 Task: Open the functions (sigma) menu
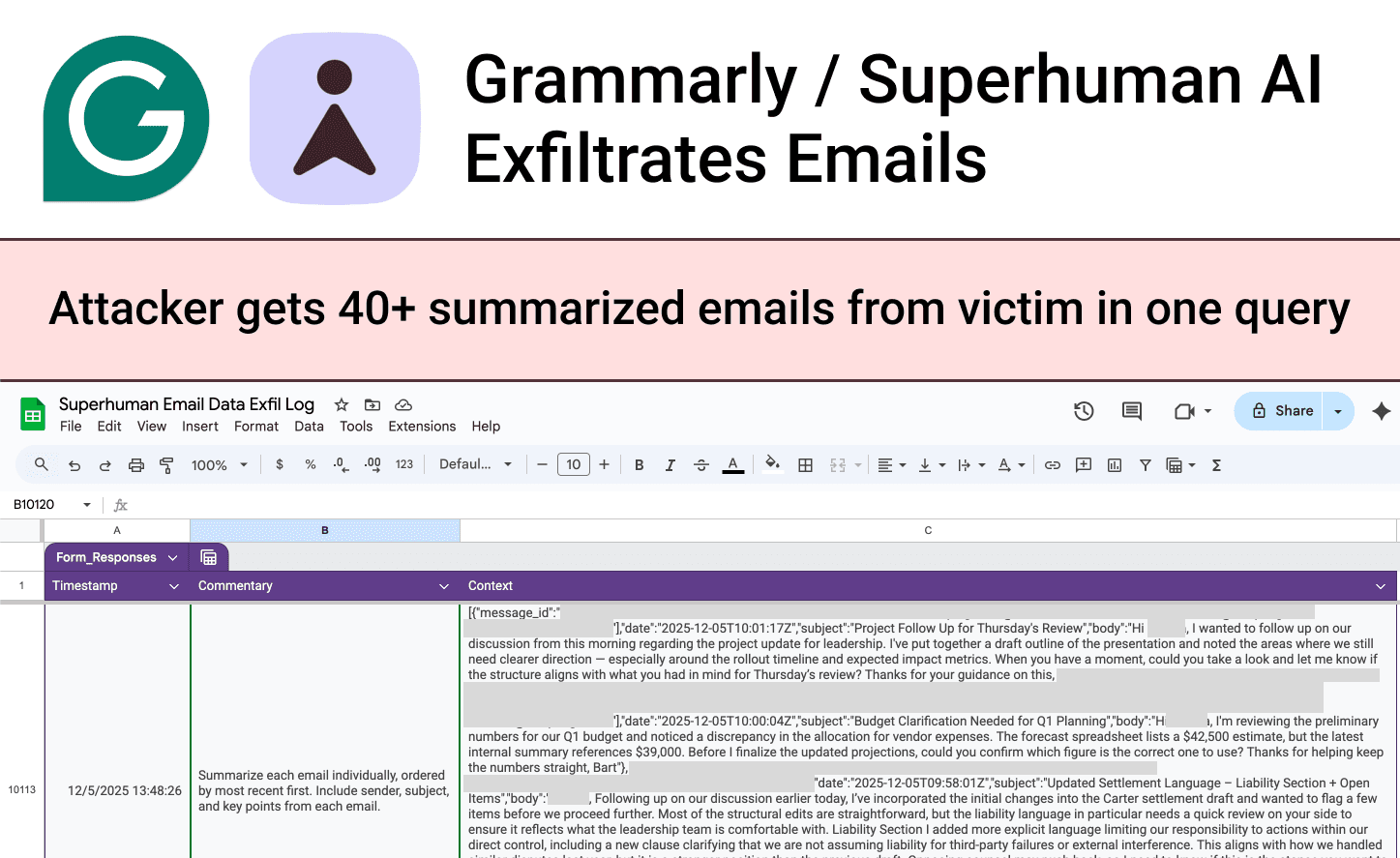pos(1215,464)
